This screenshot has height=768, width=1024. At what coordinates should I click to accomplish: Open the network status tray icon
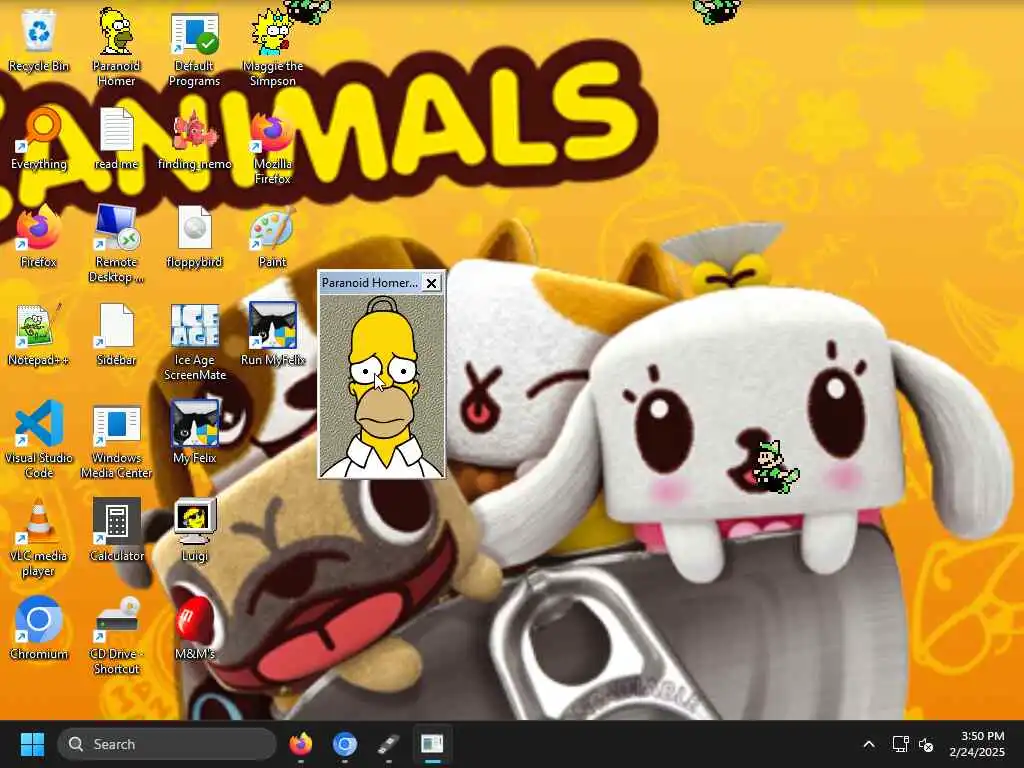click(901, 744)
